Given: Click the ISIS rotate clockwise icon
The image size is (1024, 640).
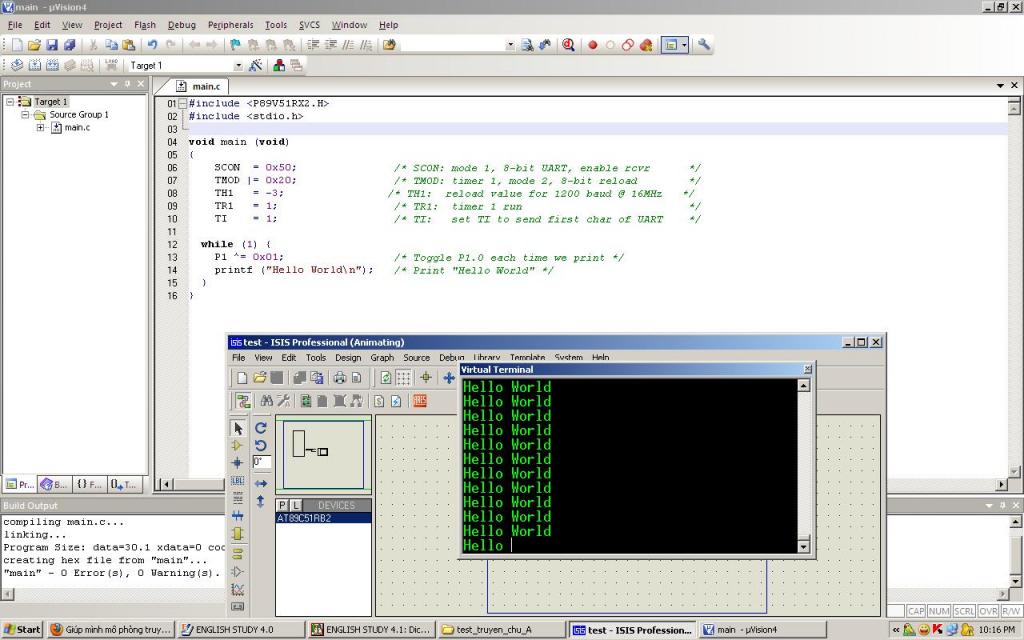Looking at the screenshot, I should pyautogui.click(x=261, y=428).
